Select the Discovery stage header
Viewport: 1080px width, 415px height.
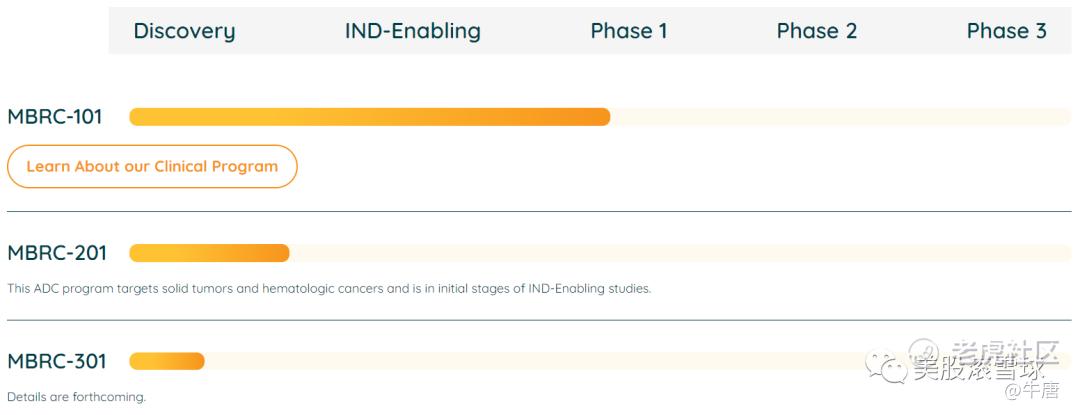point(184,31)
